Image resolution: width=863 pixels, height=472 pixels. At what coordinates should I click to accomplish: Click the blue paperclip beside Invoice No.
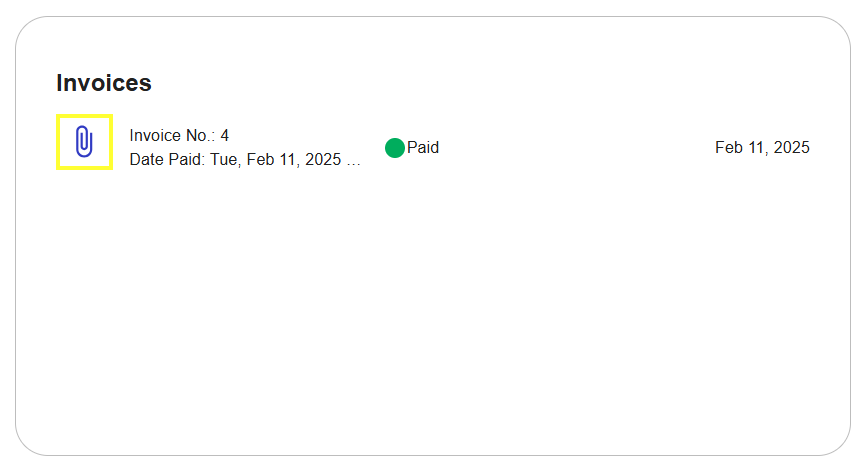click(84, 141)
